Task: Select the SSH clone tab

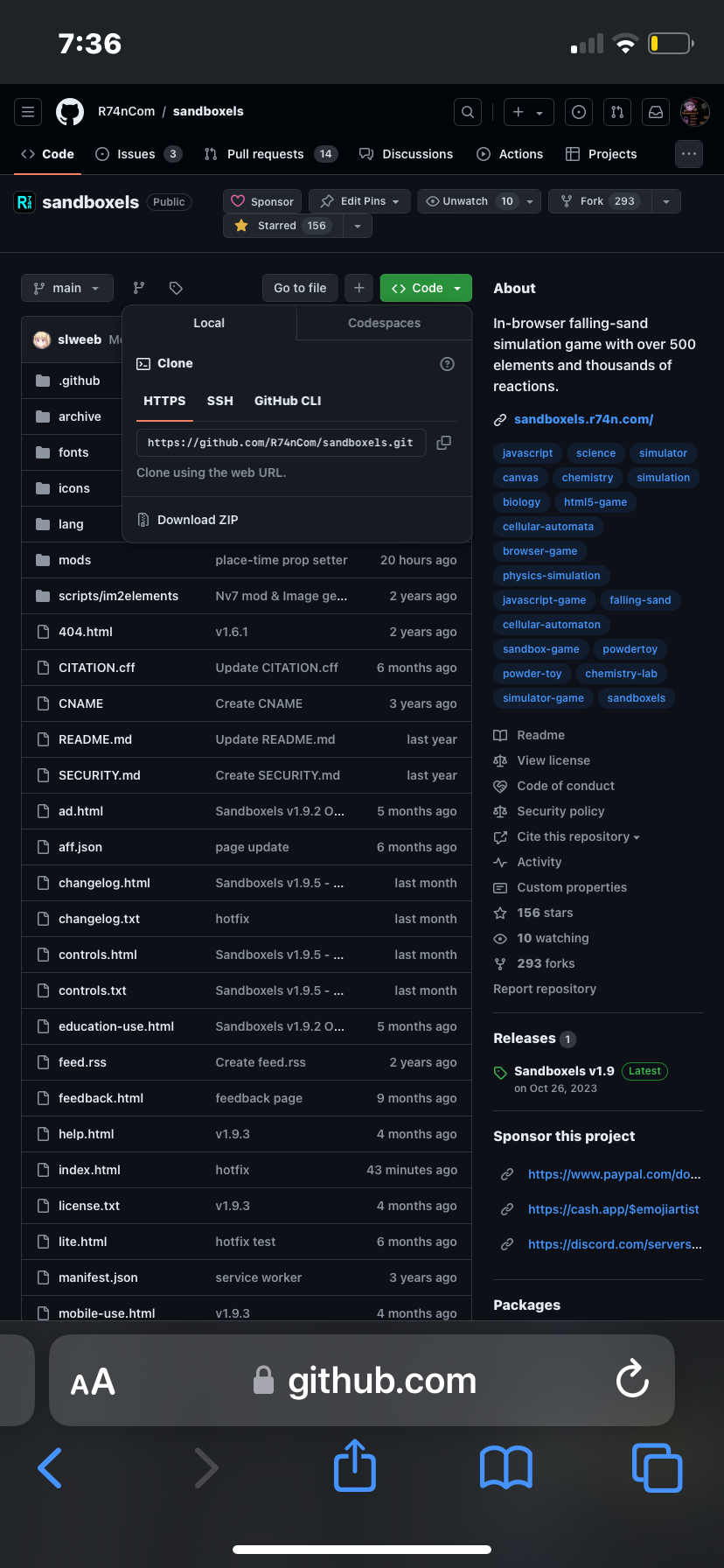Action: click(219, 401)
